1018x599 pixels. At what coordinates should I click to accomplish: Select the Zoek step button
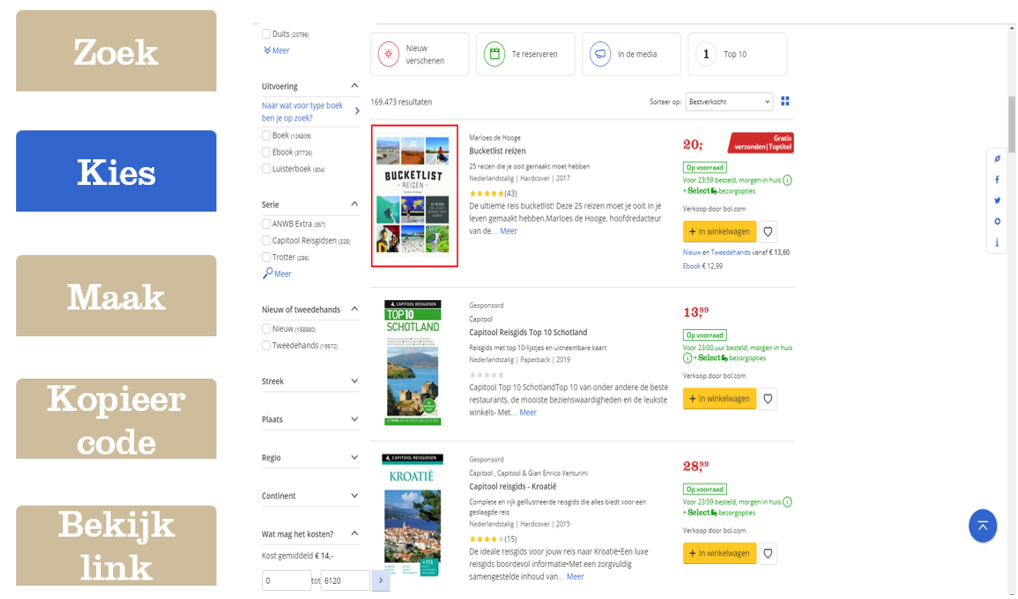pos(116,51)
